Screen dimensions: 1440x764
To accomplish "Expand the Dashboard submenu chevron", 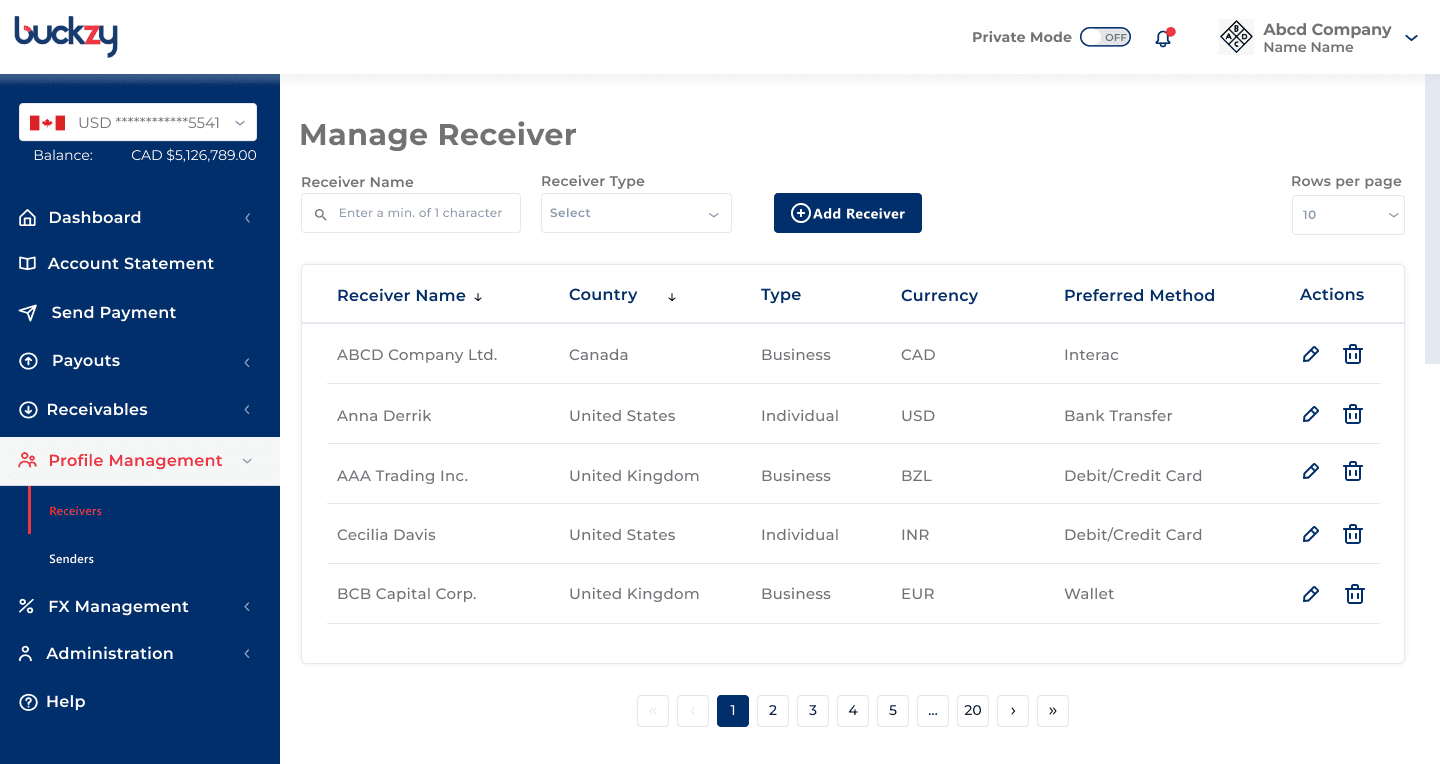I will point(247,218).
